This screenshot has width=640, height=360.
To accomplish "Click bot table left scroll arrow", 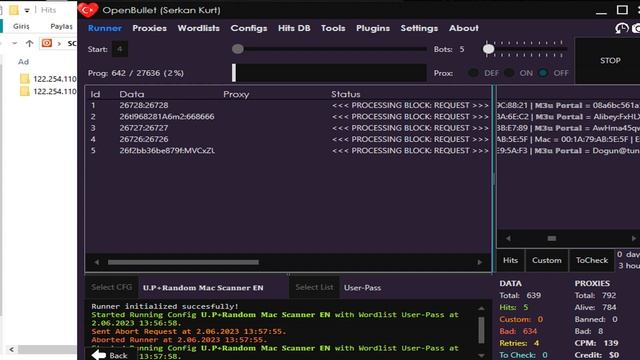I will point(96,262).
